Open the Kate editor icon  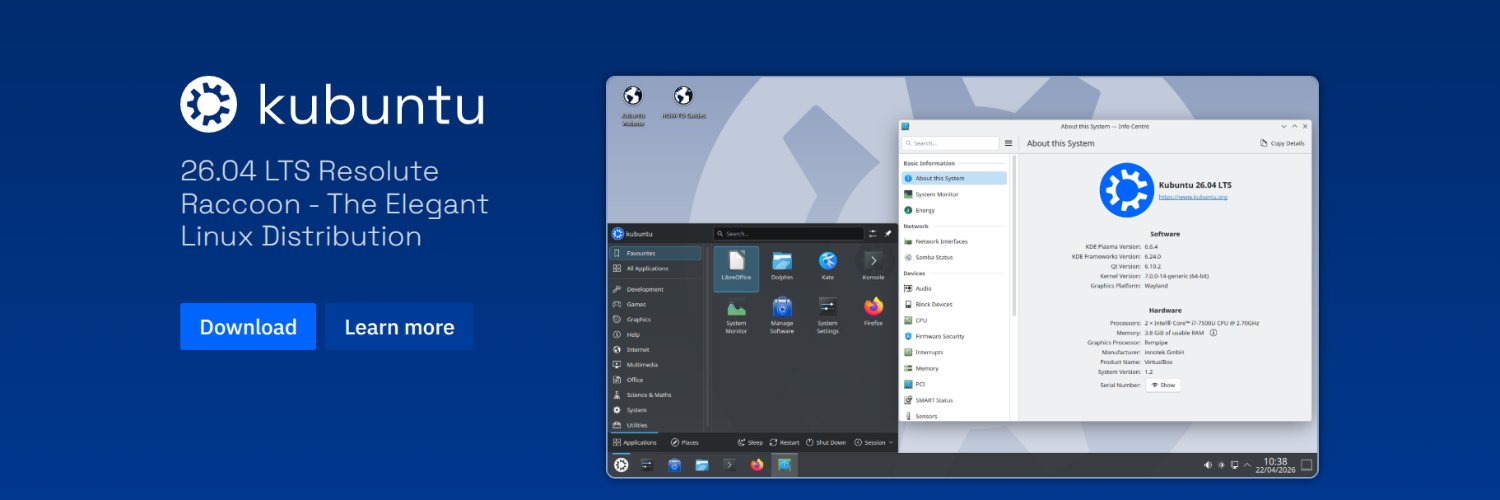pyautogui.click(x=828, y=268)
